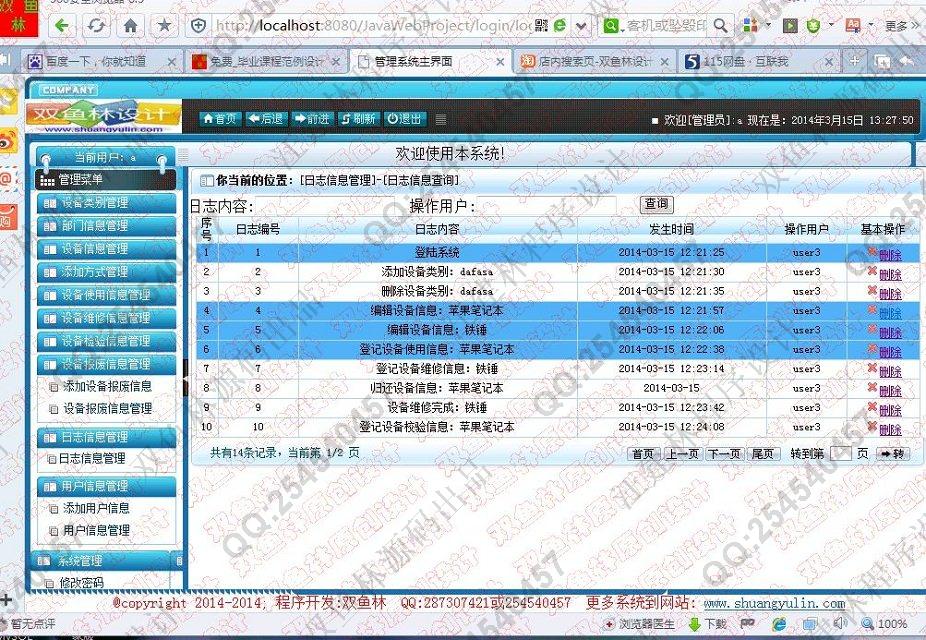
Task: Click the 100% zoom control in status bar
Action: (x=884, y=623)
